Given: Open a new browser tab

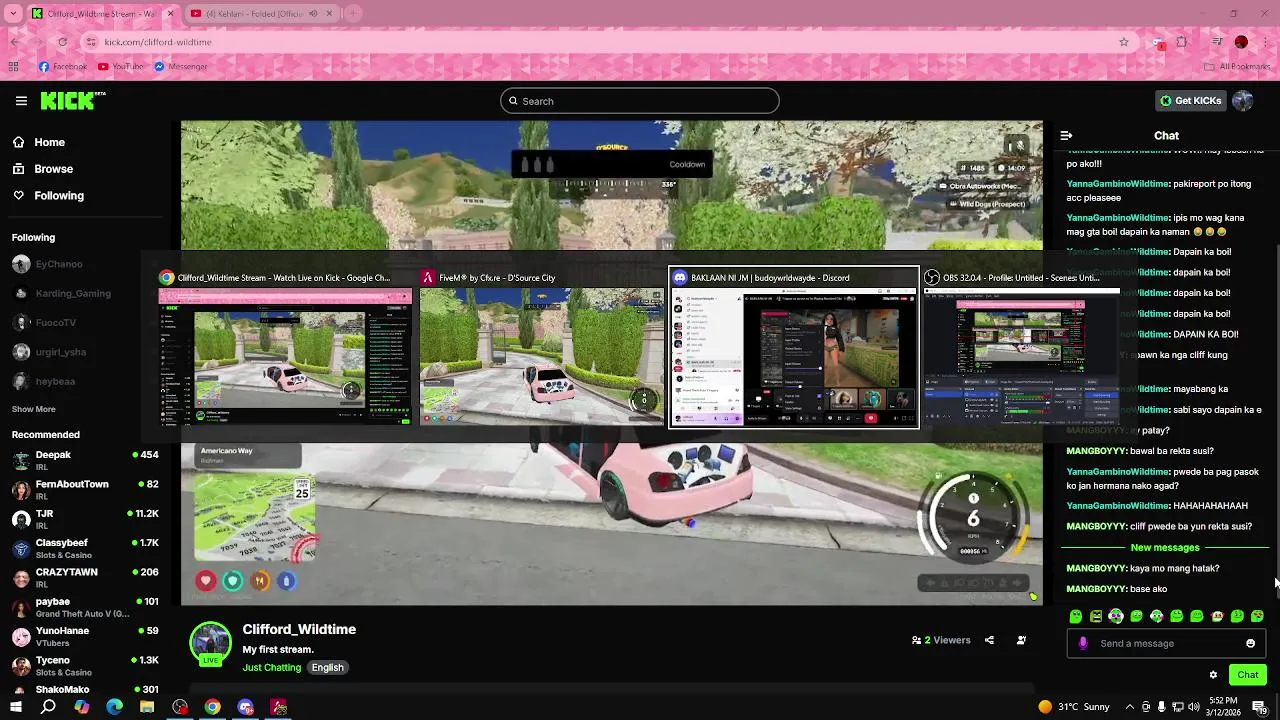Looking at the screenshot, I should tap(353, 13).
